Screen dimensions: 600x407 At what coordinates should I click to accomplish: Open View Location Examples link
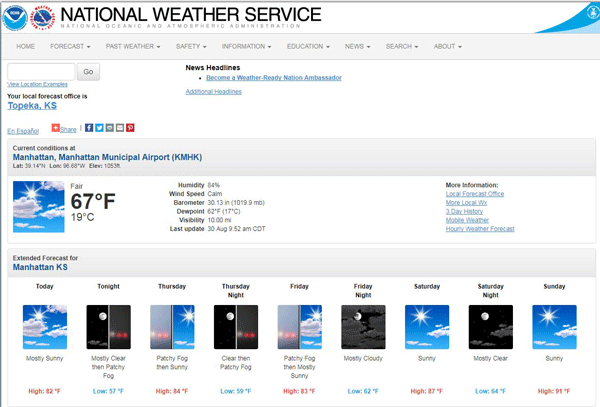tap(37, 84)
